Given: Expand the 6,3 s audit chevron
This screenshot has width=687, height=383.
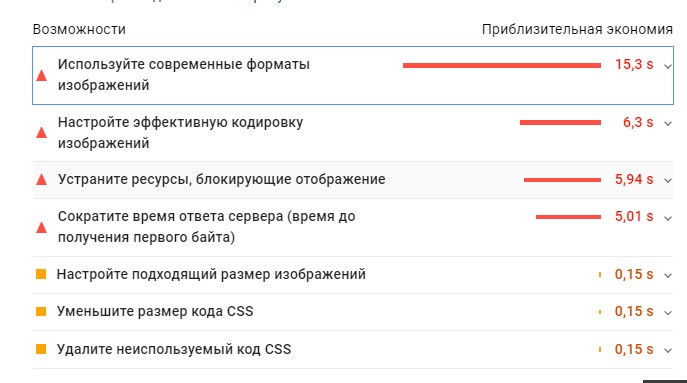Looking at the screenshot, I should pyautogui.click(x=668, y=124).
